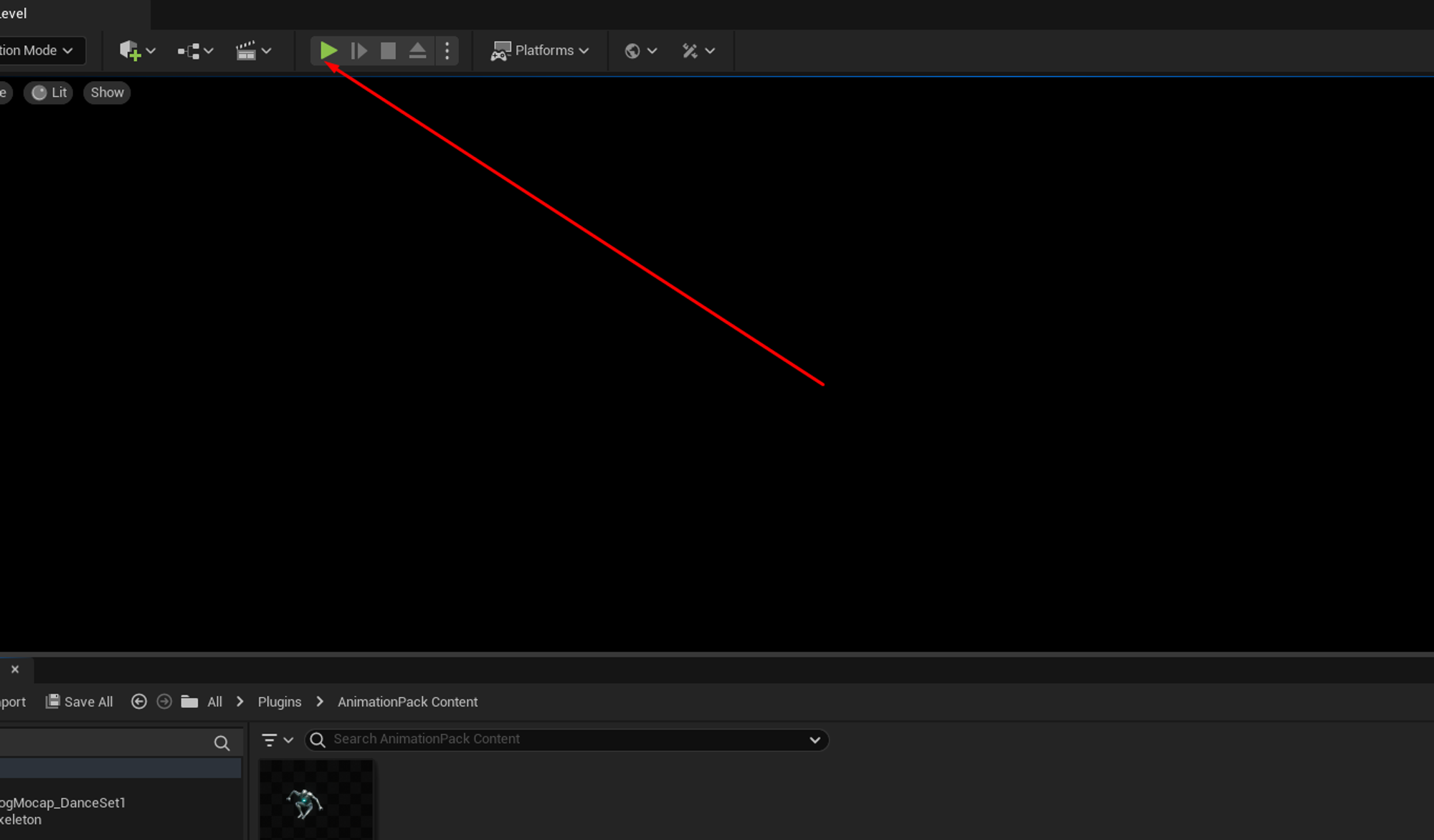Open the saved search paths dropdown
Viewport: 1434px width, 840px height.
(x=815, y=739)
